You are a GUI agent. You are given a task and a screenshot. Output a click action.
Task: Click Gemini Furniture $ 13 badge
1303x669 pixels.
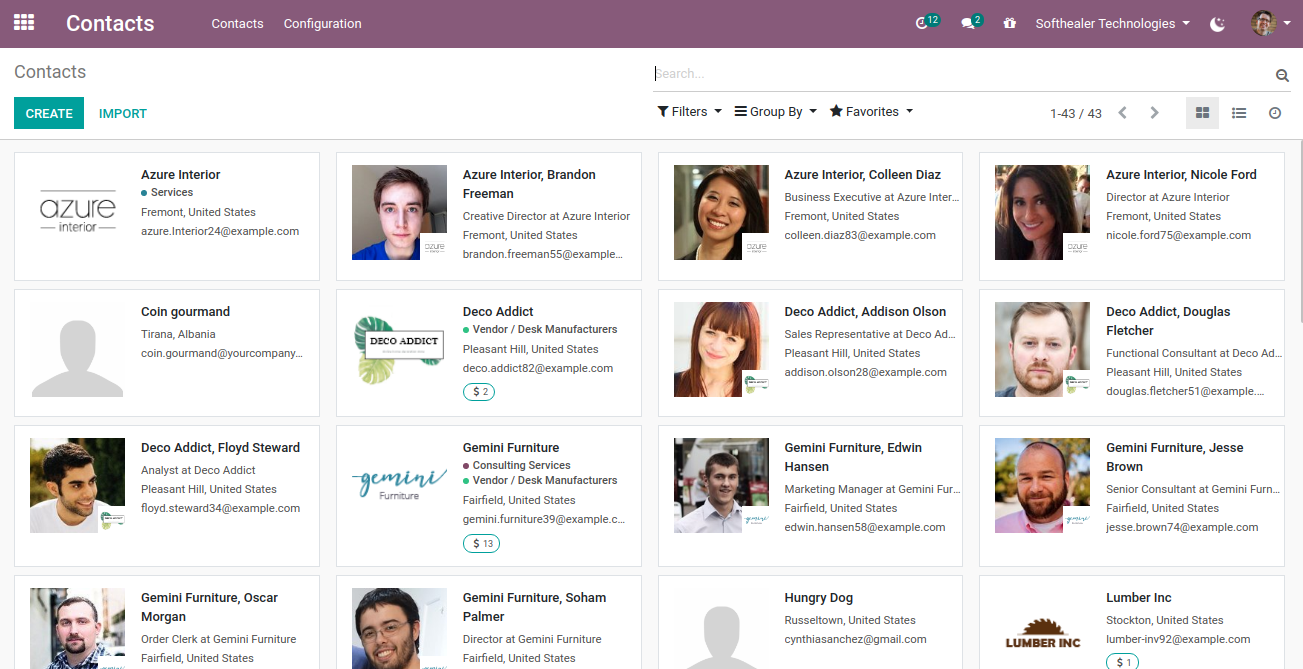click(481, 544)
